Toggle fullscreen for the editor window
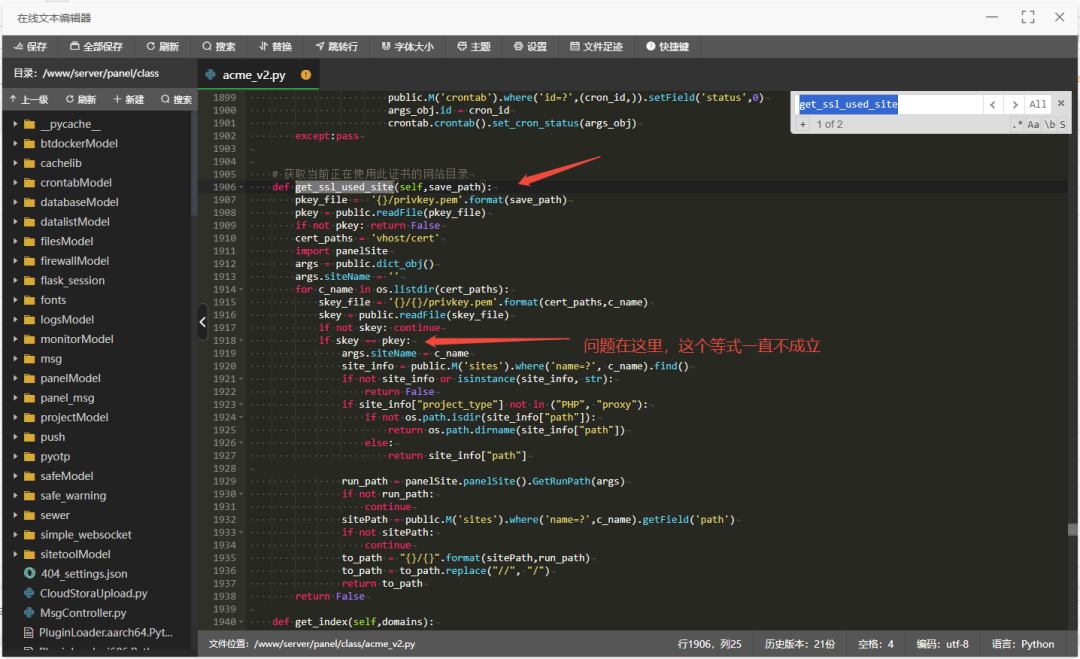This screenshot has width=1080, height=659. pyautogui.click(x=1028, y=17)
